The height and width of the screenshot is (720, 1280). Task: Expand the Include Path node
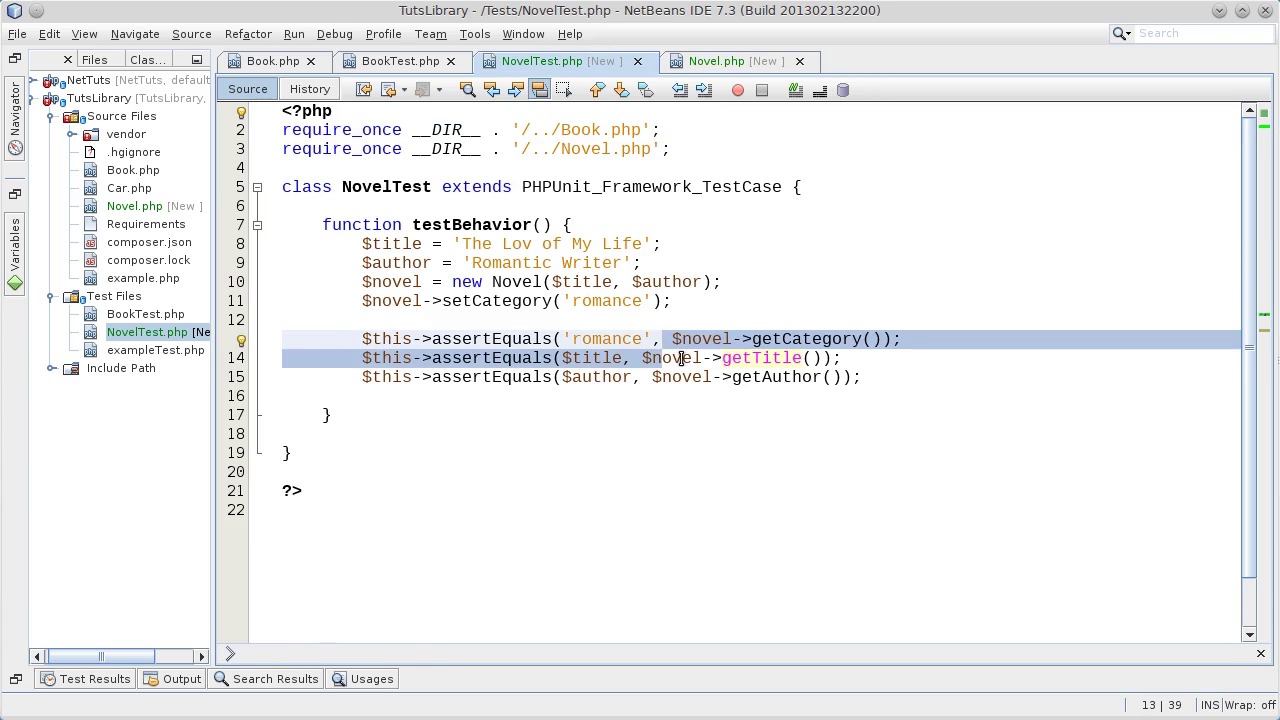51,368
